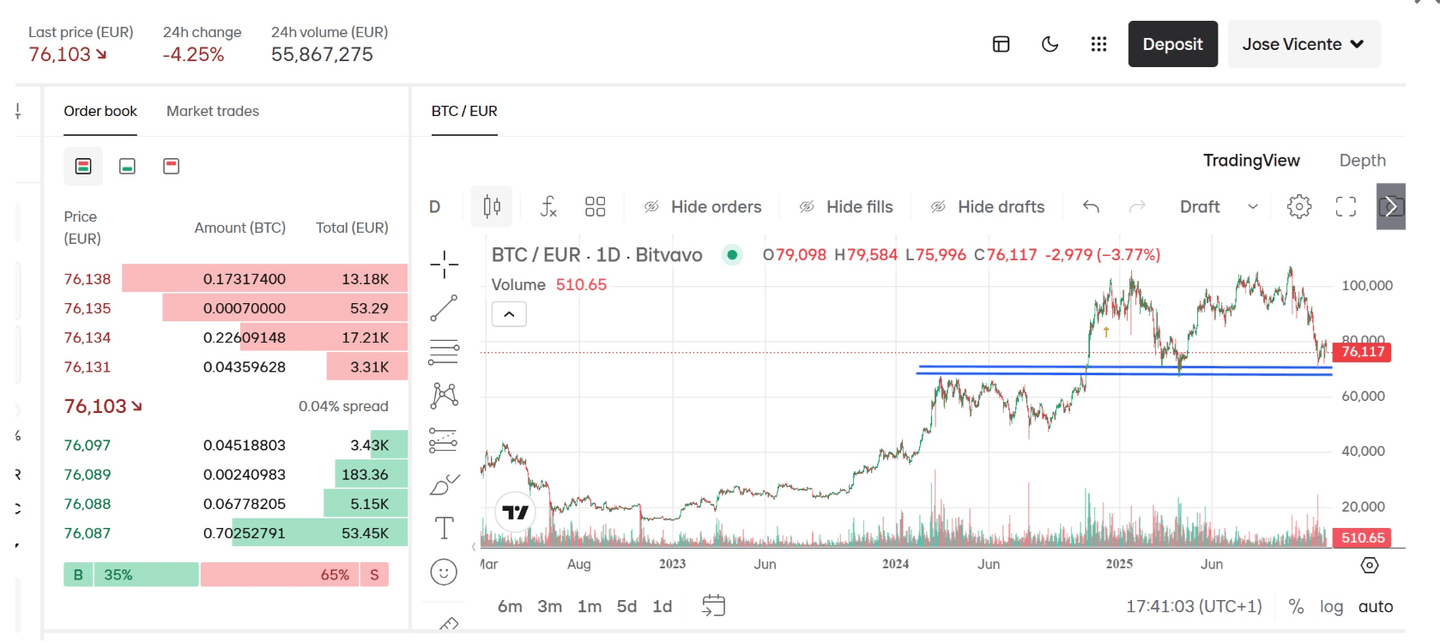Select the XABCD Pattern tool
Image resolution: width=1440 pixels, height=644 pixels.
coord(444,394)
